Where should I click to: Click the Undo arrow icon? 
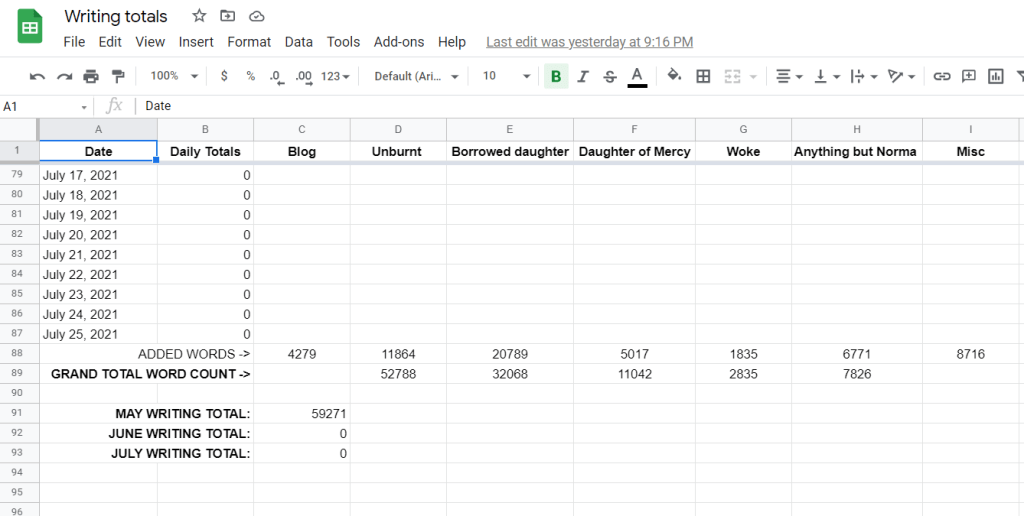(x=38, y=76)
